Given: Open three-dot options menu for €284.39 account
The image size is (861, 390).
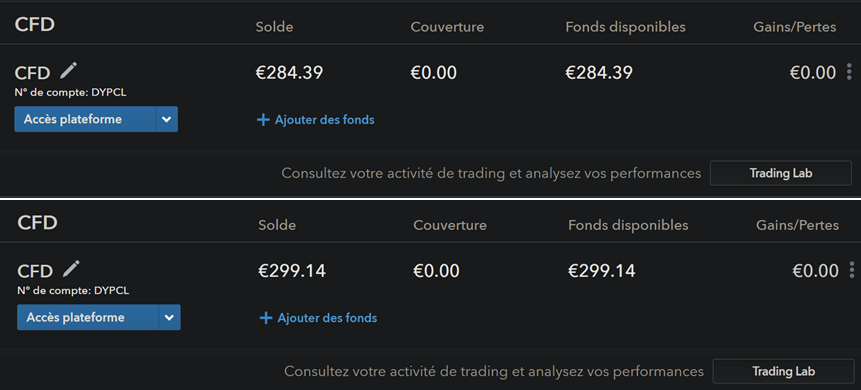Looking at the screenshot, I should click(849, 72).
